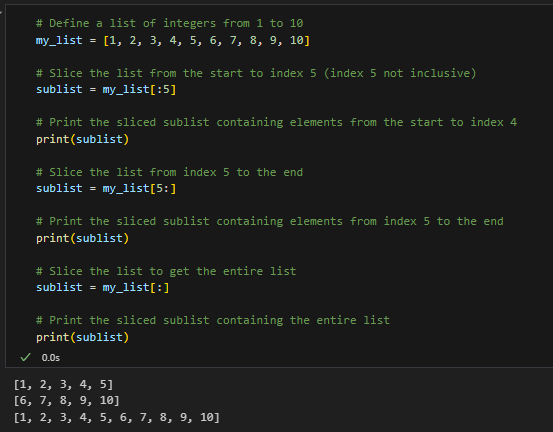
Task: Click comment 'Slice the list to get the entire list'
Action: tap(166, 271)
